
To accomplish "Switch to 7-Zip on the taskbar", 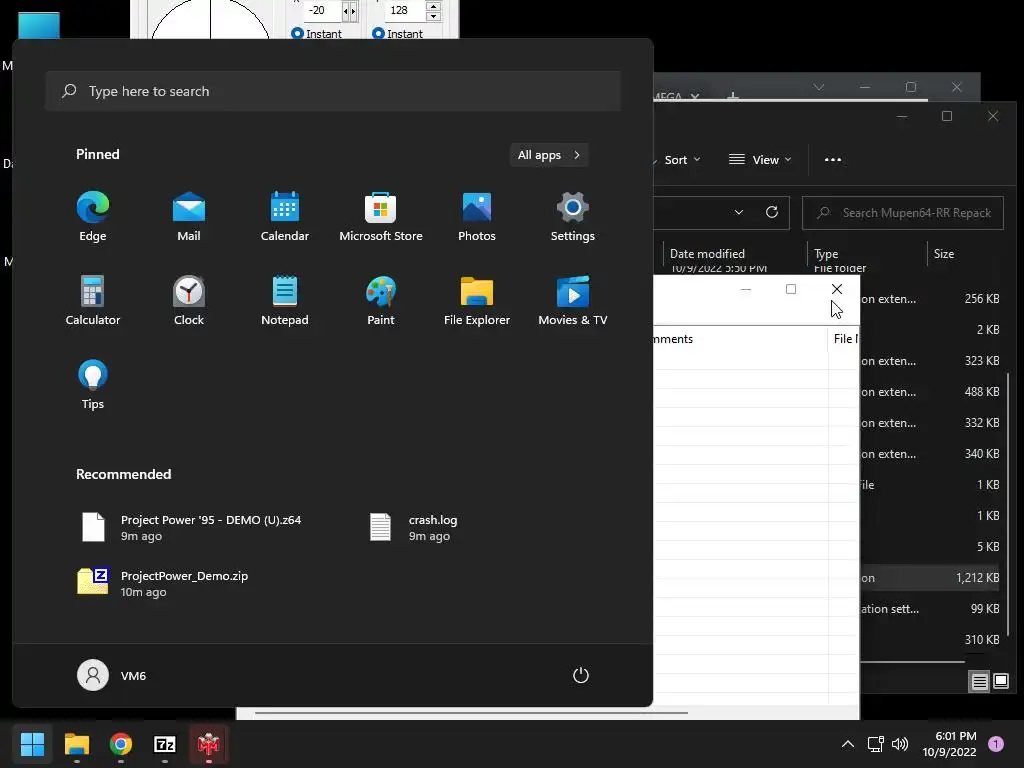I will (165, 744).
